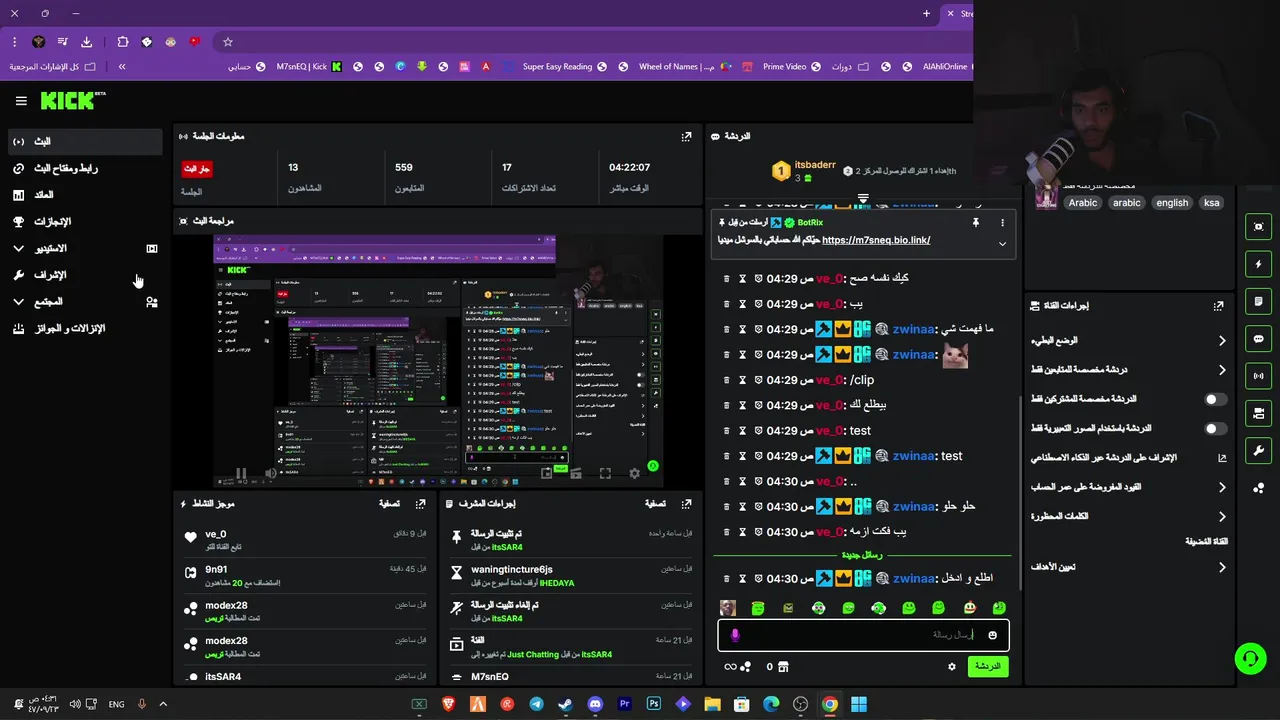
Task: Click the channel actions side-rail icon
Action: (x=1259, y=413)
